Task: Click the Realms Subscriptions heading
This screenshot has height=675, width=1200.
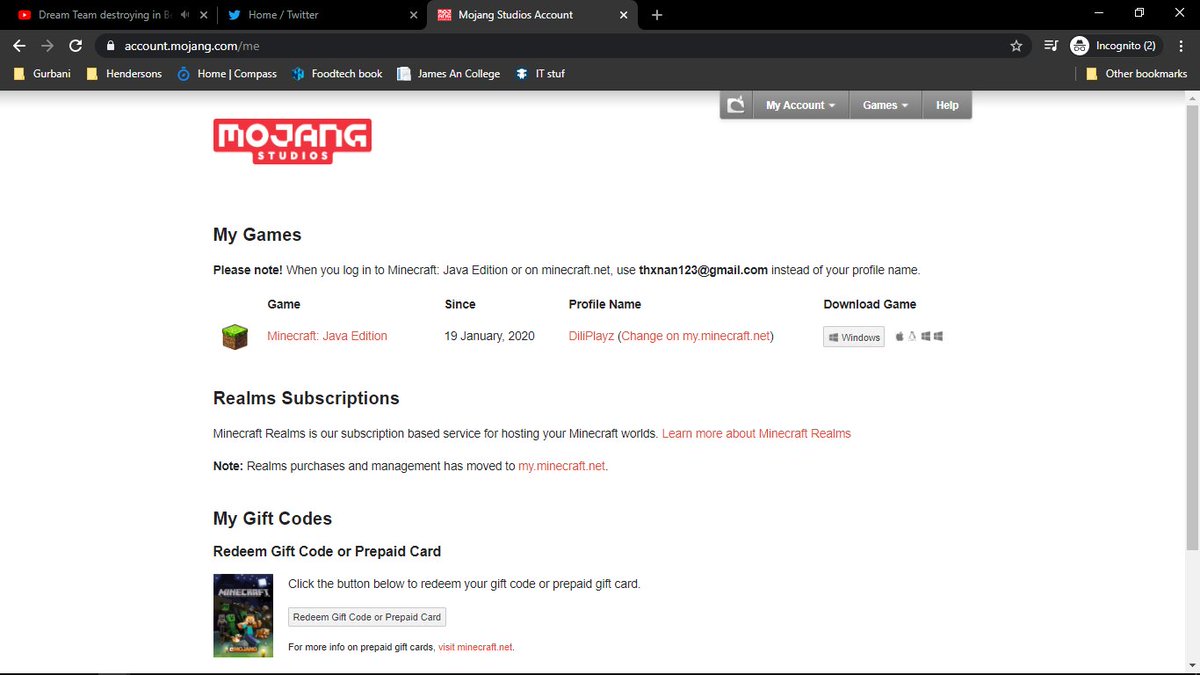Action: [306, 398]
